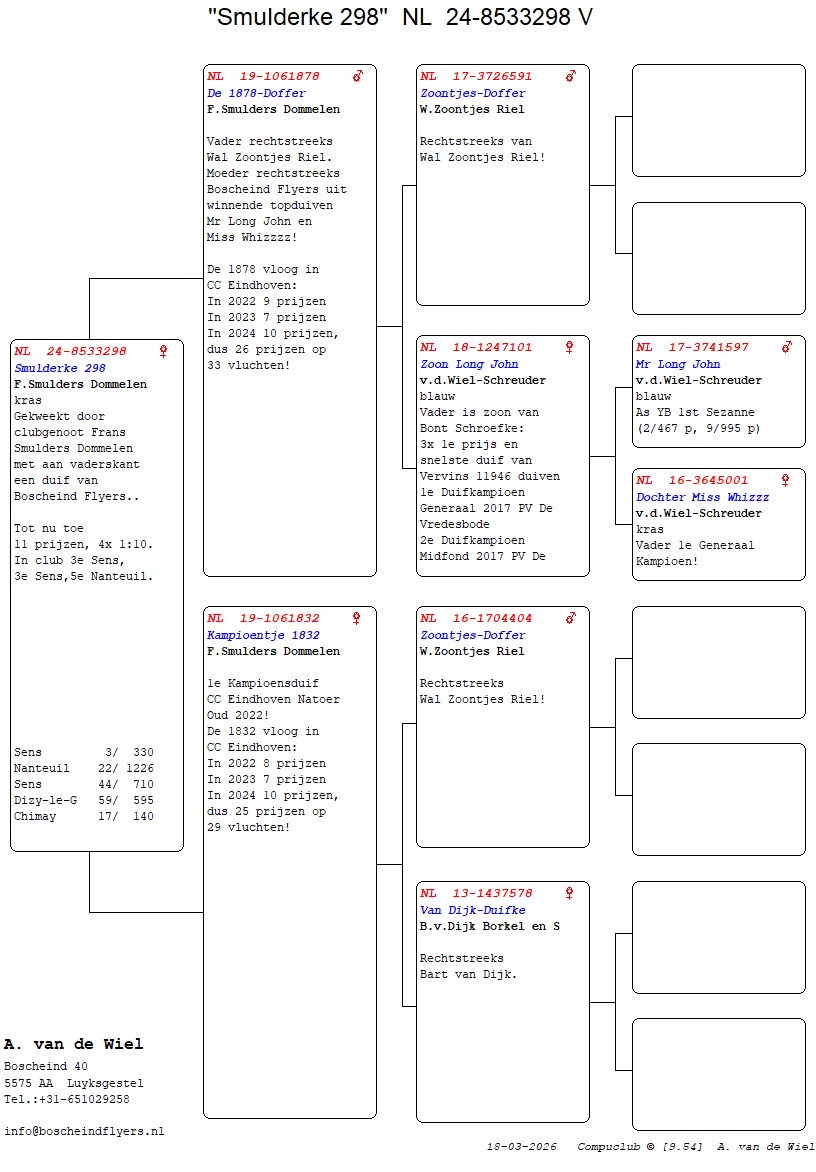Click the Mr Long John name
Image resolution: width=816 pixels, height=1172 pixels.
click(x=678, y=364)
